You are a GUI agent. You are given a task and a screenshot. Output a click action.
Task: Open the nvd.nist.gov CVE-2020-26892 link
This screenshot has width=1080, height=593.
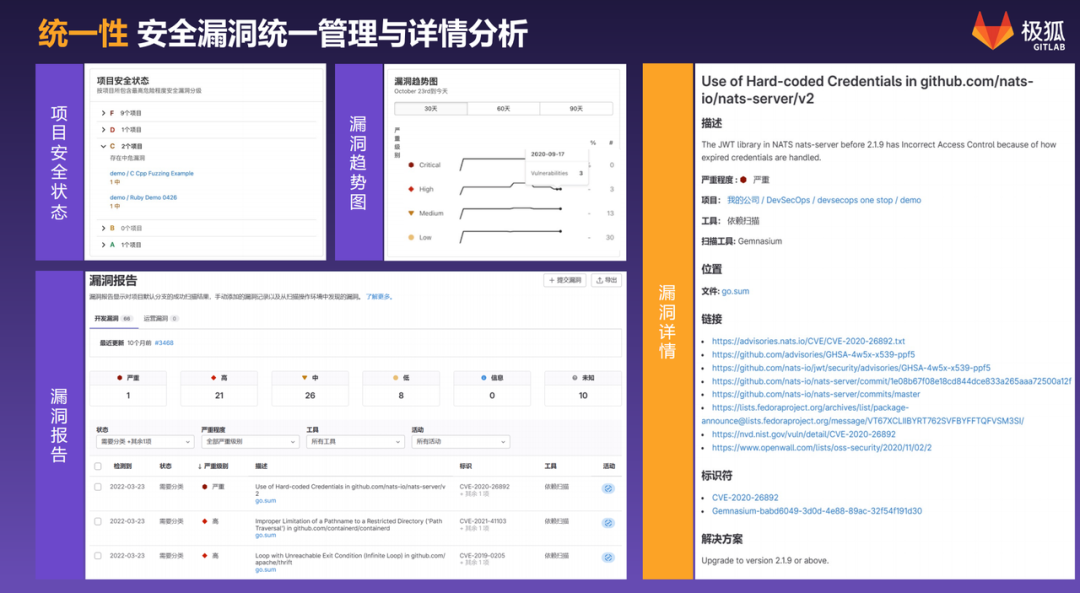804,435
